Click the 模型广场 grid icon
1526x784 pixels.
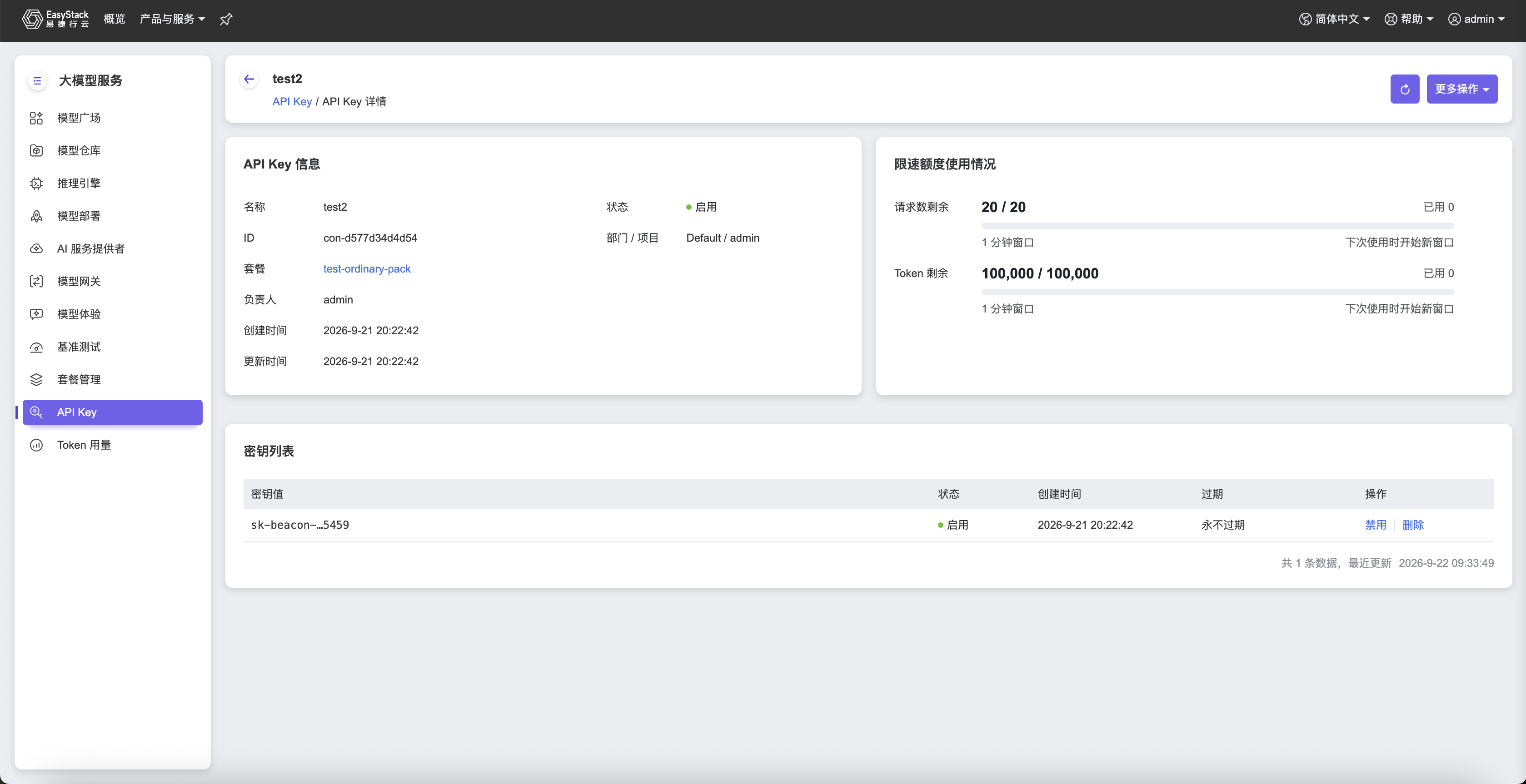tap(36, 118)
